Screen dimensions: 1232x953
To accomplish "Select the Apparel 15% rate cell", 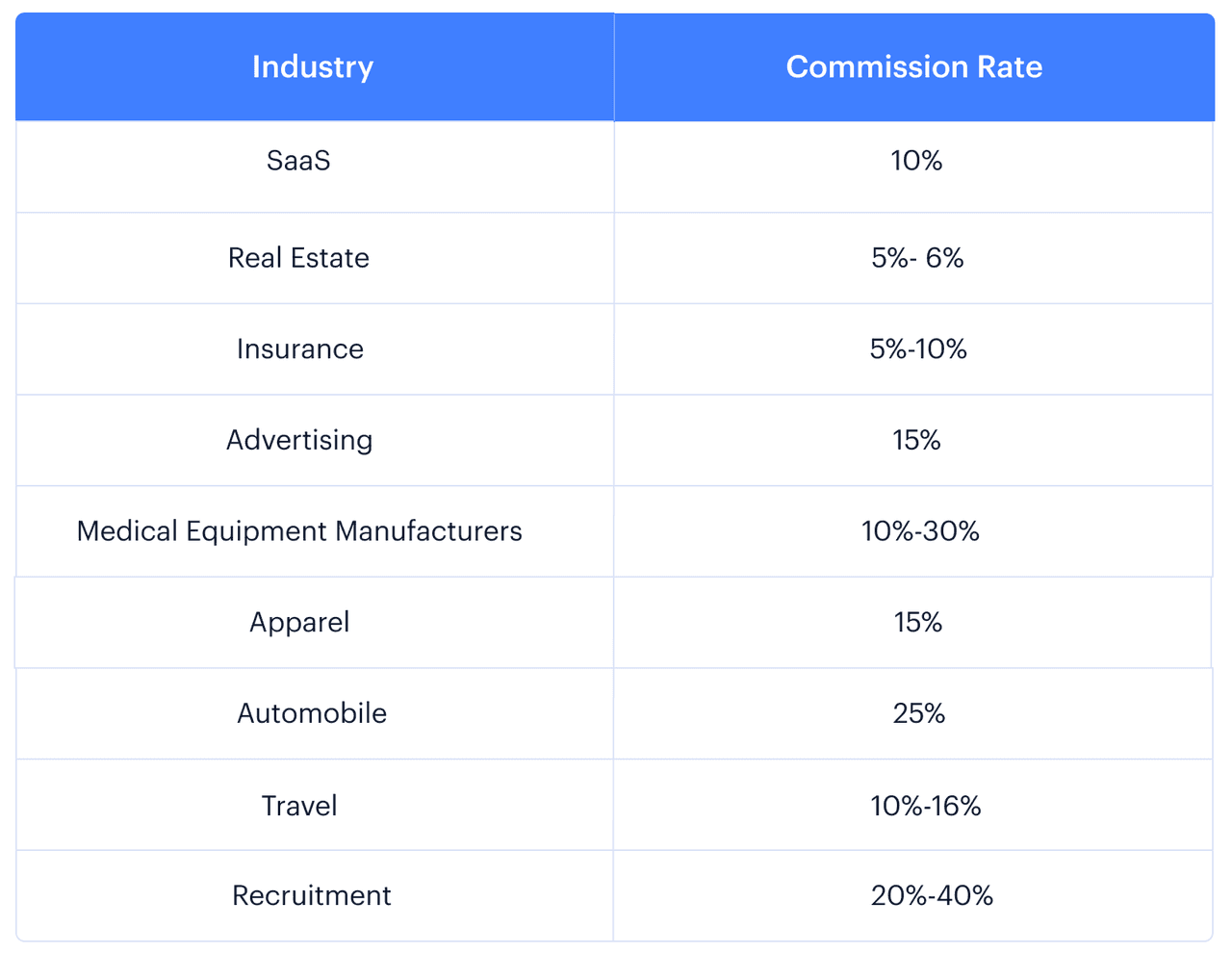I will point(917,622).
